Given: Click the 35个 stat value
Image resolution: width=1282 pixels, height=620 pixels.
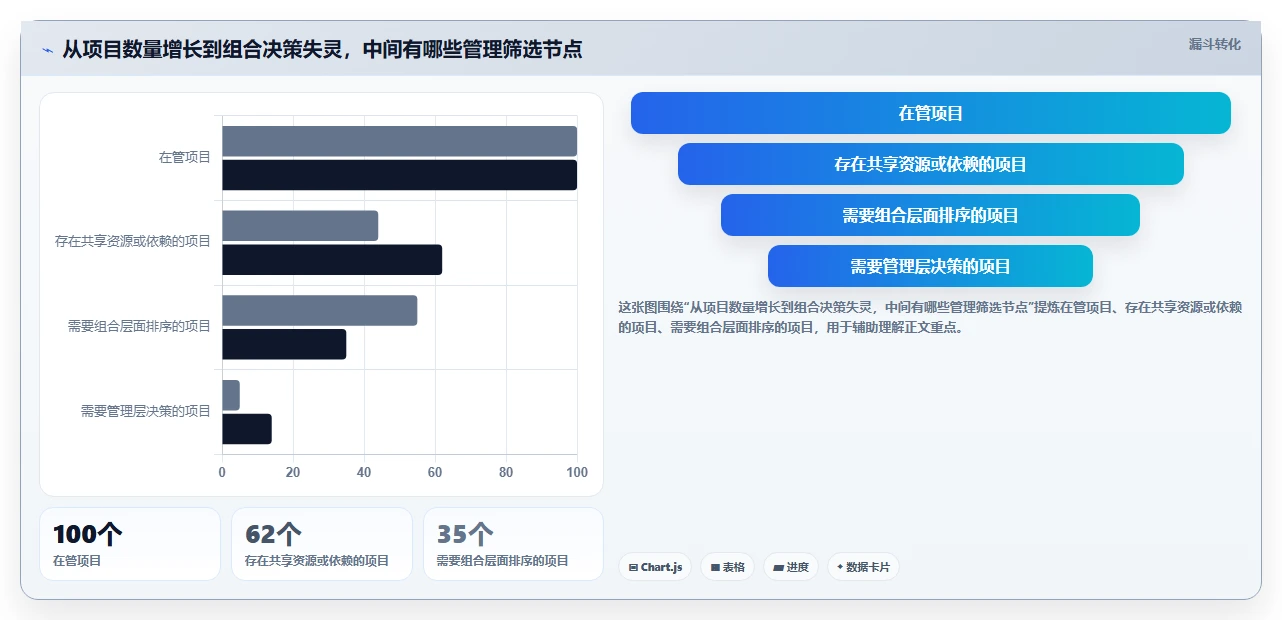Looking at the screenshot, I should [x=465, y=535].
